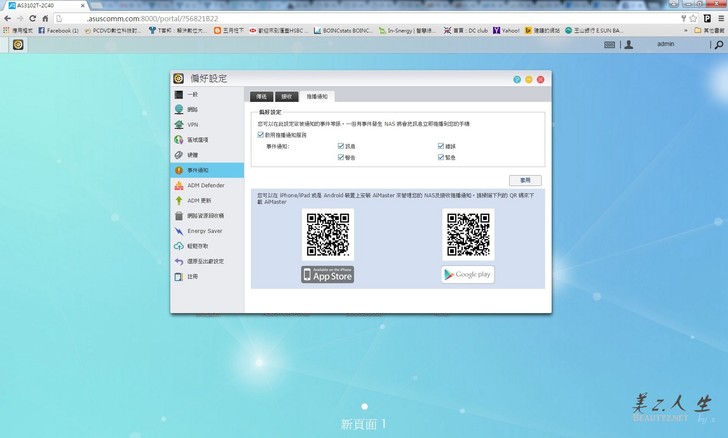Screen dimensions: 728x438
Task: Open Registration (註冊) sidebar item
Action: tap(207, 276)
